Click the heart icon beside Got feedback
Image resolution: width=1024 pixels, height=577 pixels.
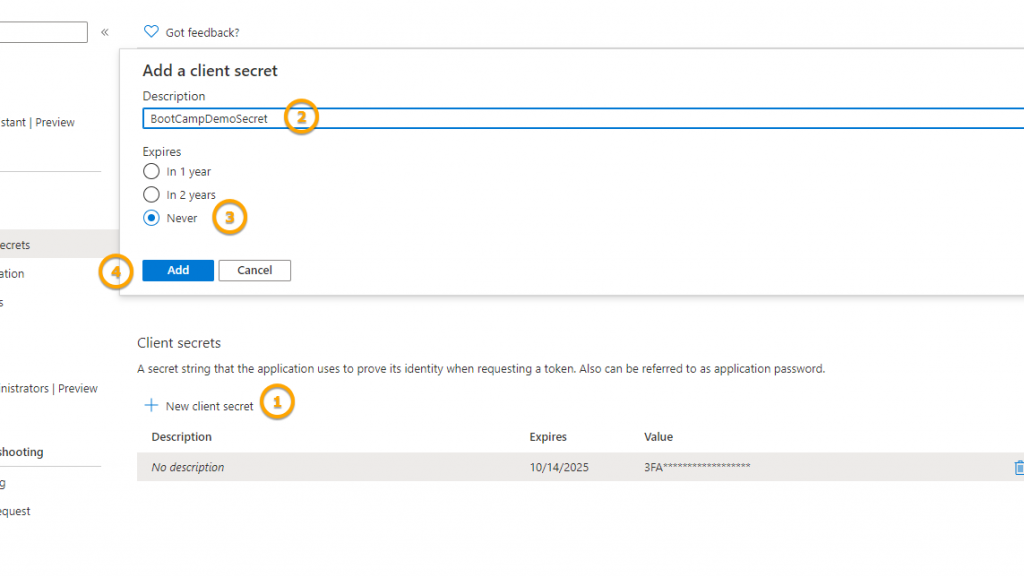click(150, 31)
